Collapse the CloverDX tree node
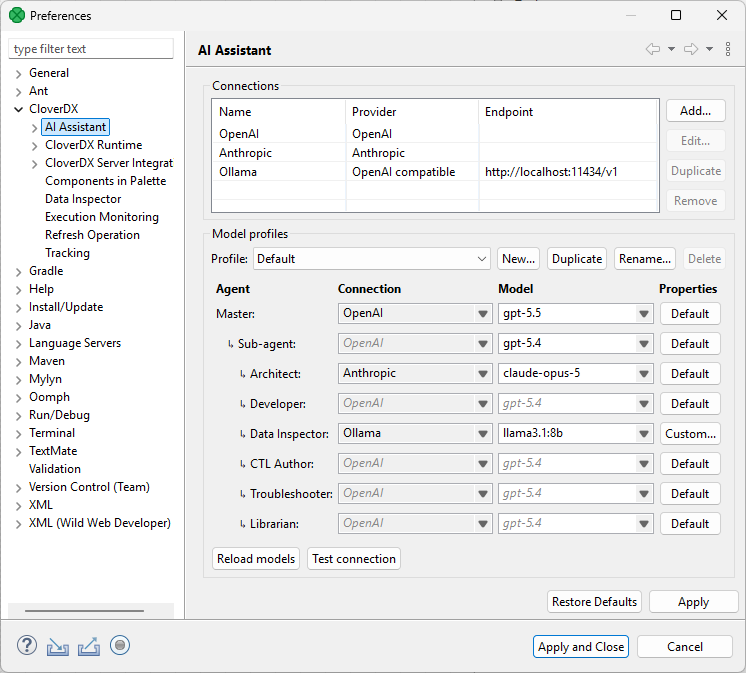 [x=19, y=110]
